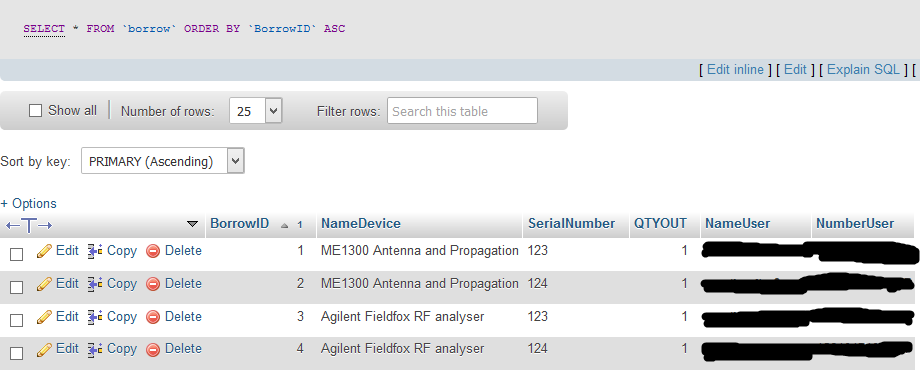Sort by the NameDevice column header

(x=361, y=223)
